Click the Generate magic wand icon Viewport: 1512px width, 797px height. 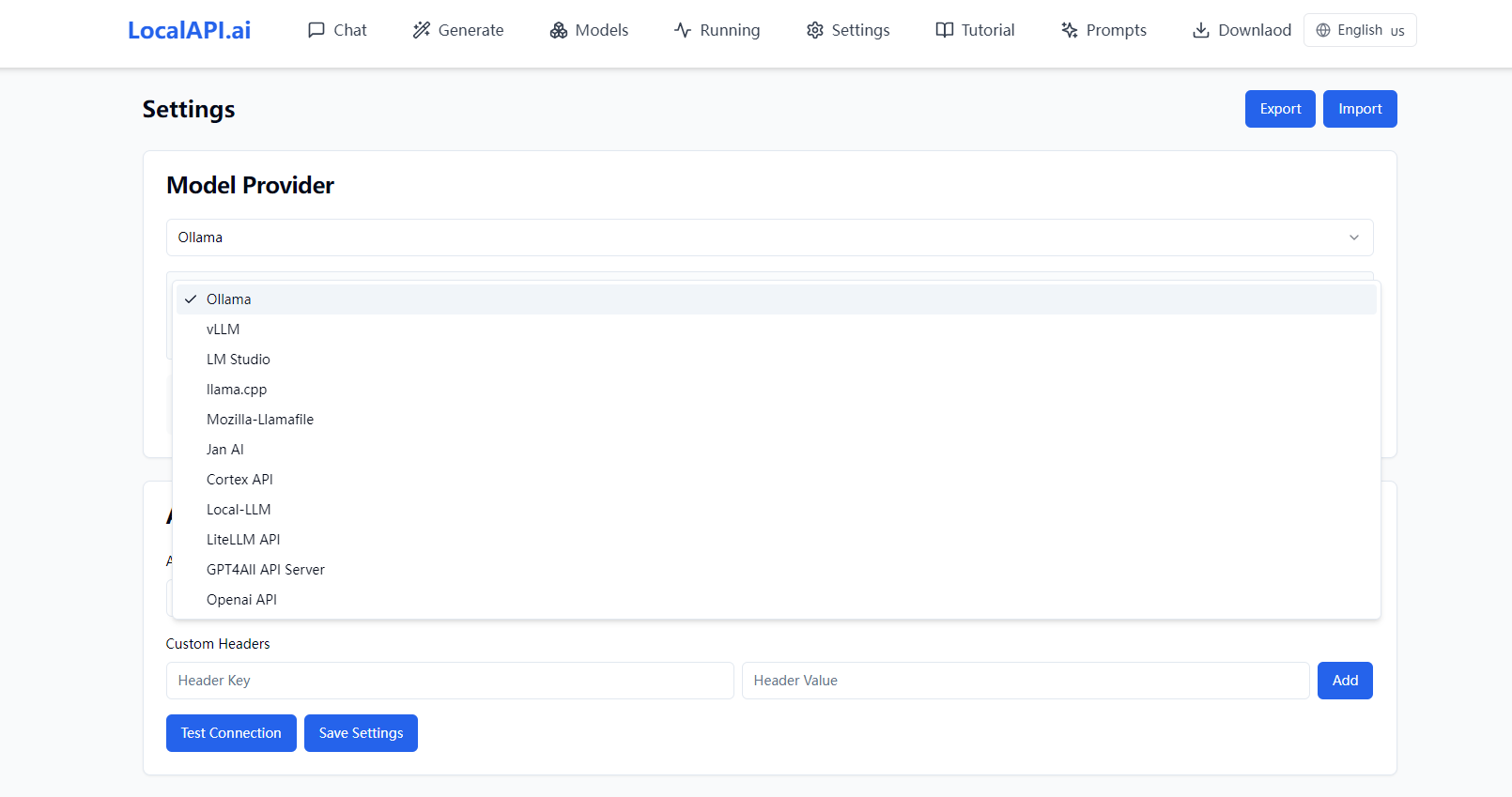tap(422, 30)
